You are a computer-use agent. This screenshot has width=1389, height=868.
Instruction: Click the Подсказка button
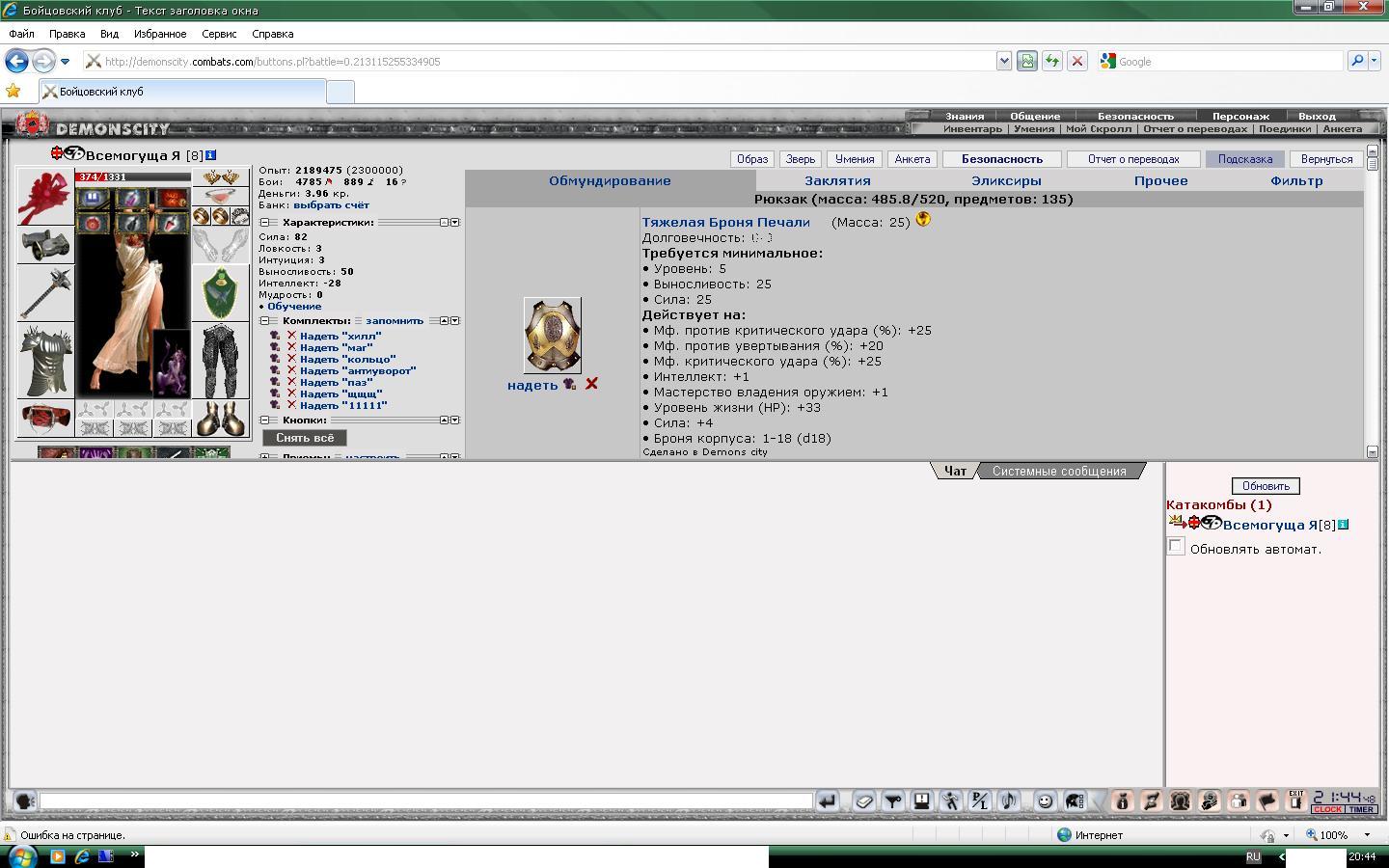tap(1244, 159)
